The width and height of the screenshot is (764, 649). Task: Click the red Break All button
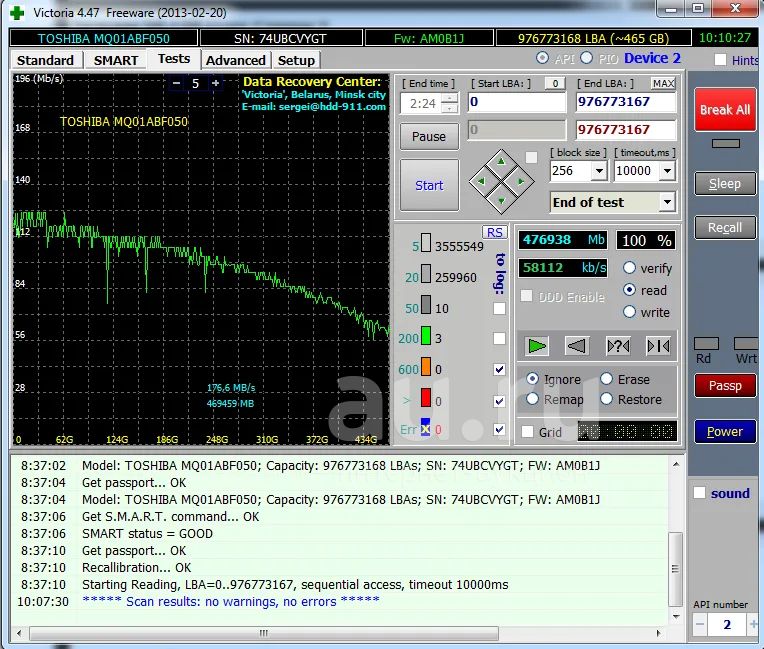725,110
